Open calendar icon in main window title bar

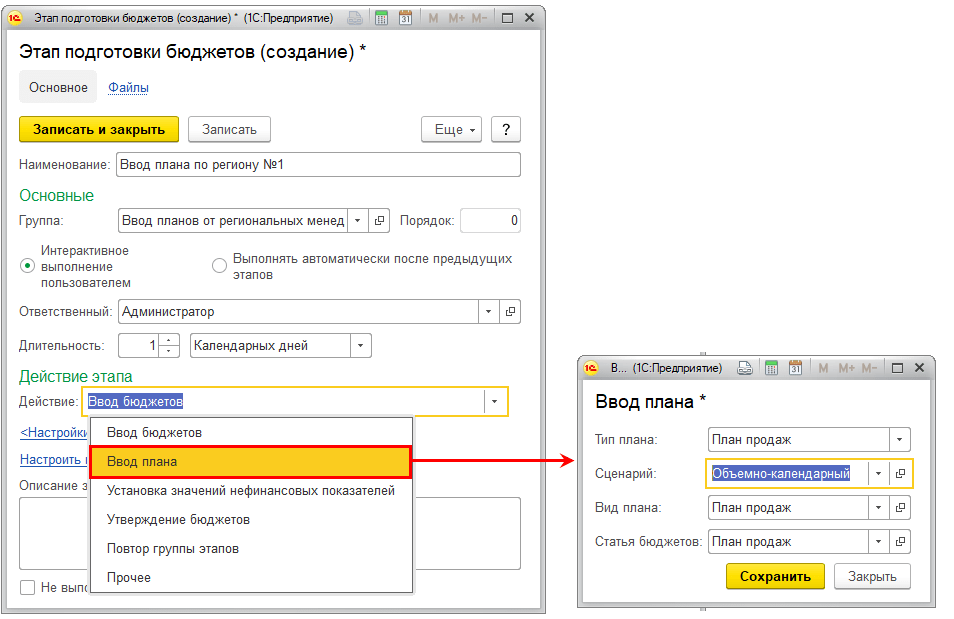(405, 18)
